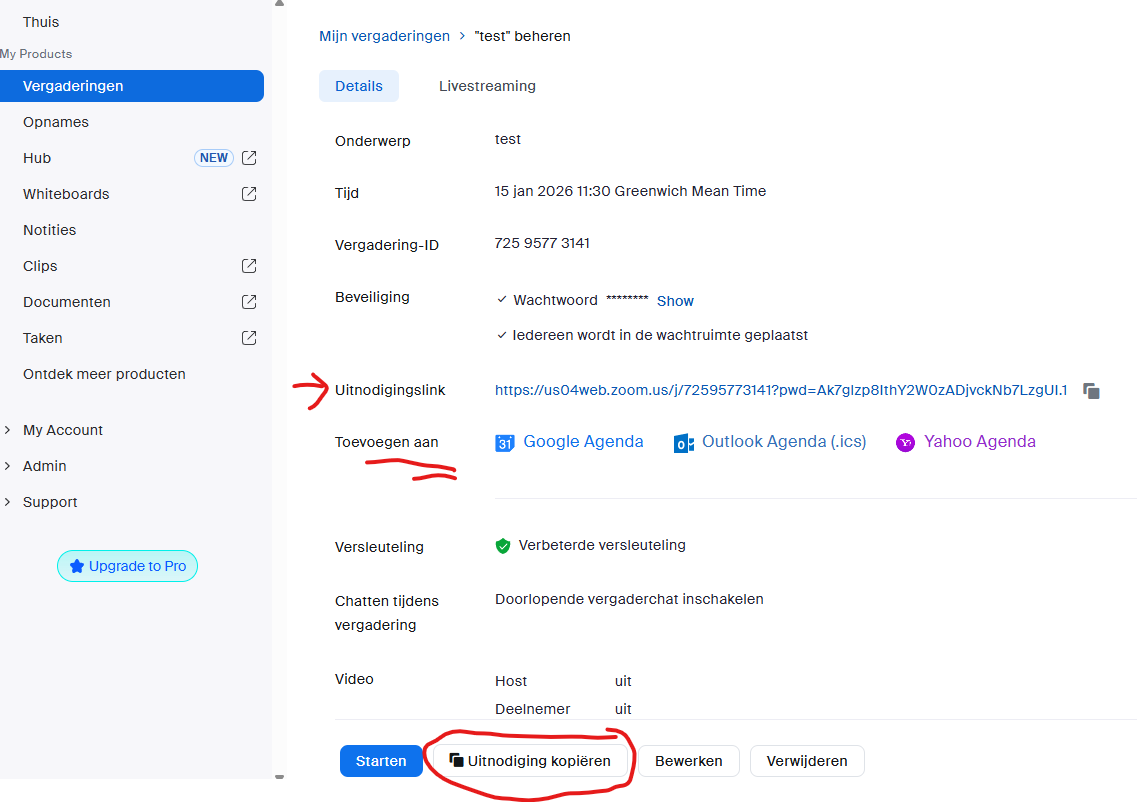Show the hidden meeting password
1137x802 pixels.
point(675,301)
